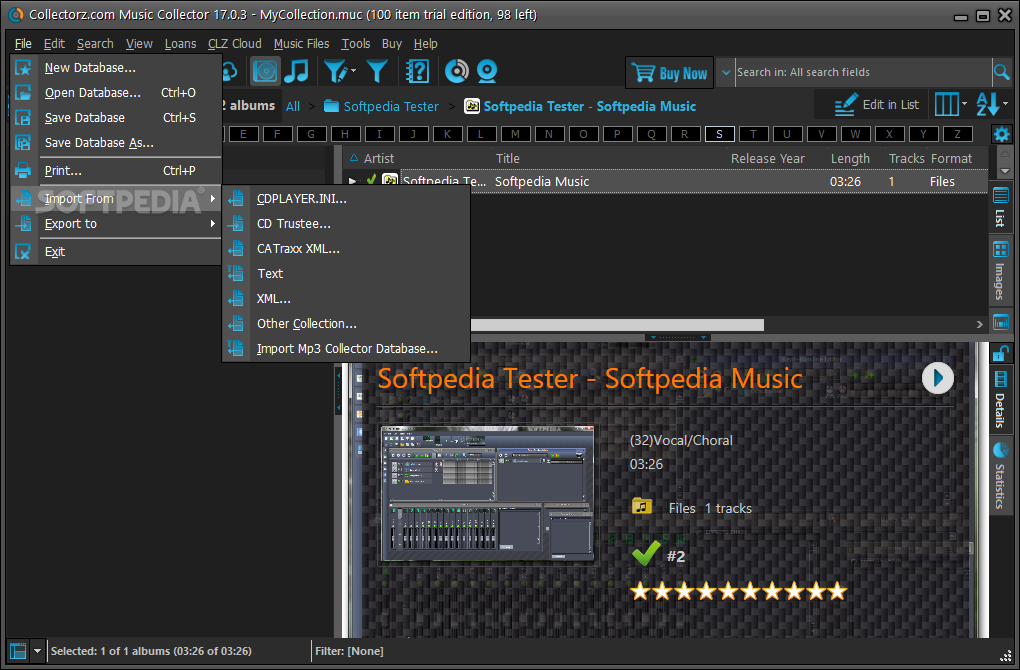Expand the Export to submenu
The image size is (1020, 670).
[117, 224]
